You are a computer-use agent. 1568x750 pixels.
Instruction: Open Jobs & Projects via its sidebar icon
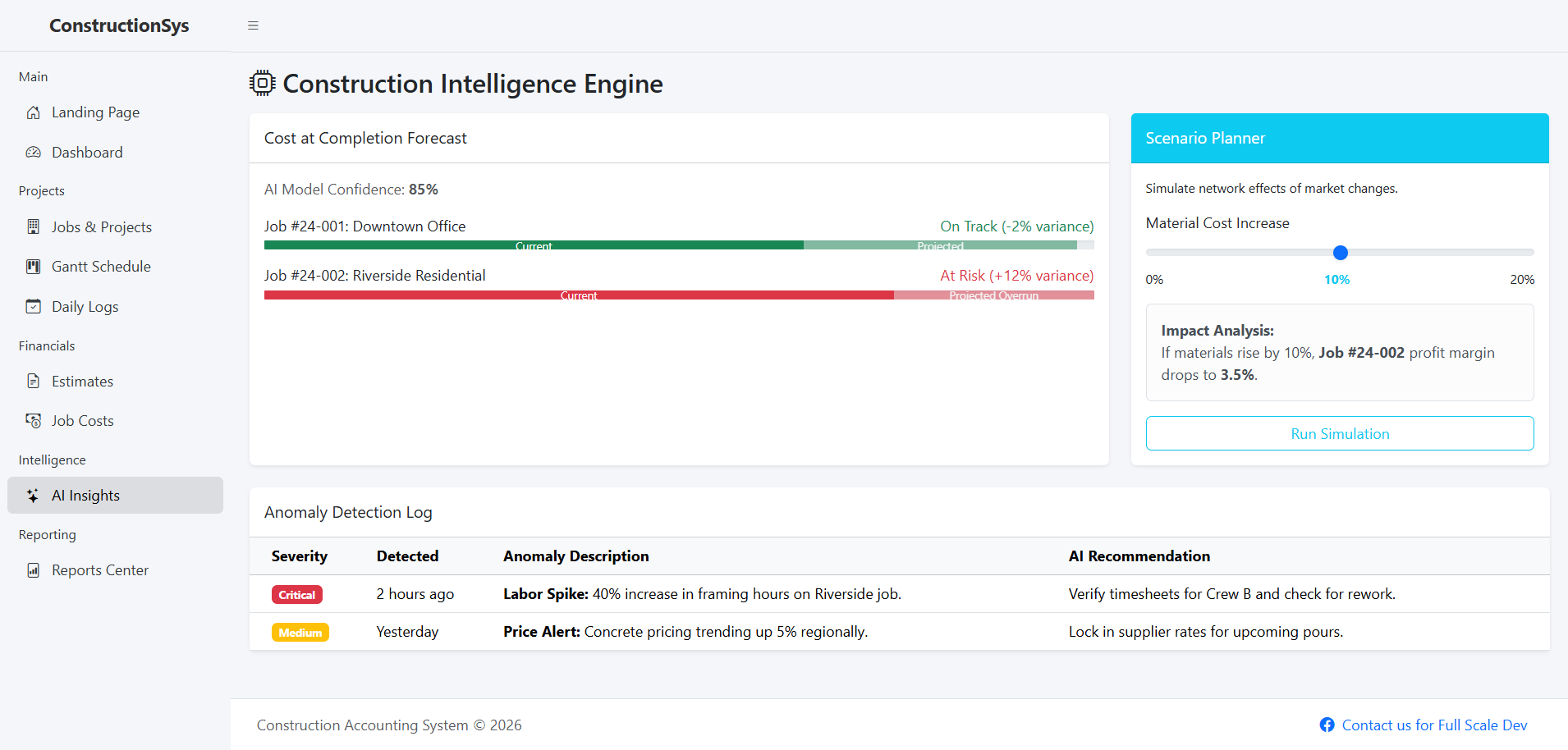33,226
